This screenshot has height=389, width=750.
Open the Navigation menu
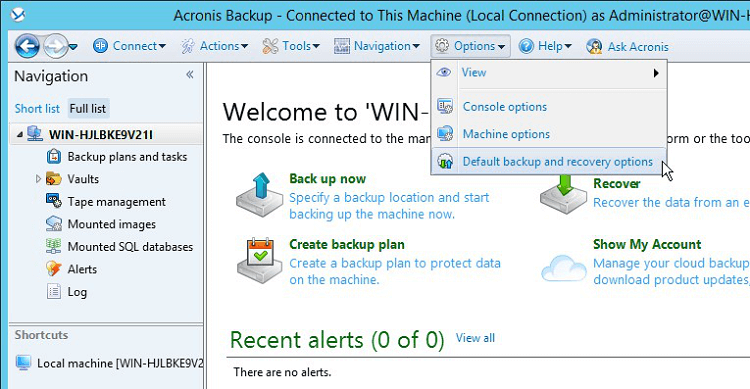[386, 46]
